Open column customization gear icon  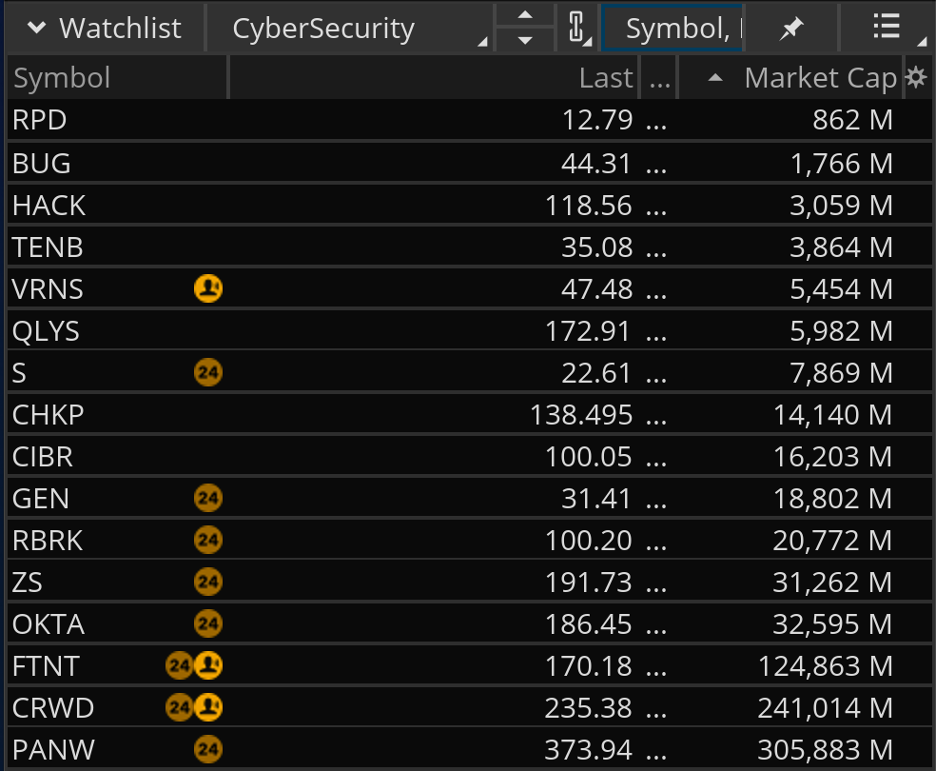click(x=916, y=78)
